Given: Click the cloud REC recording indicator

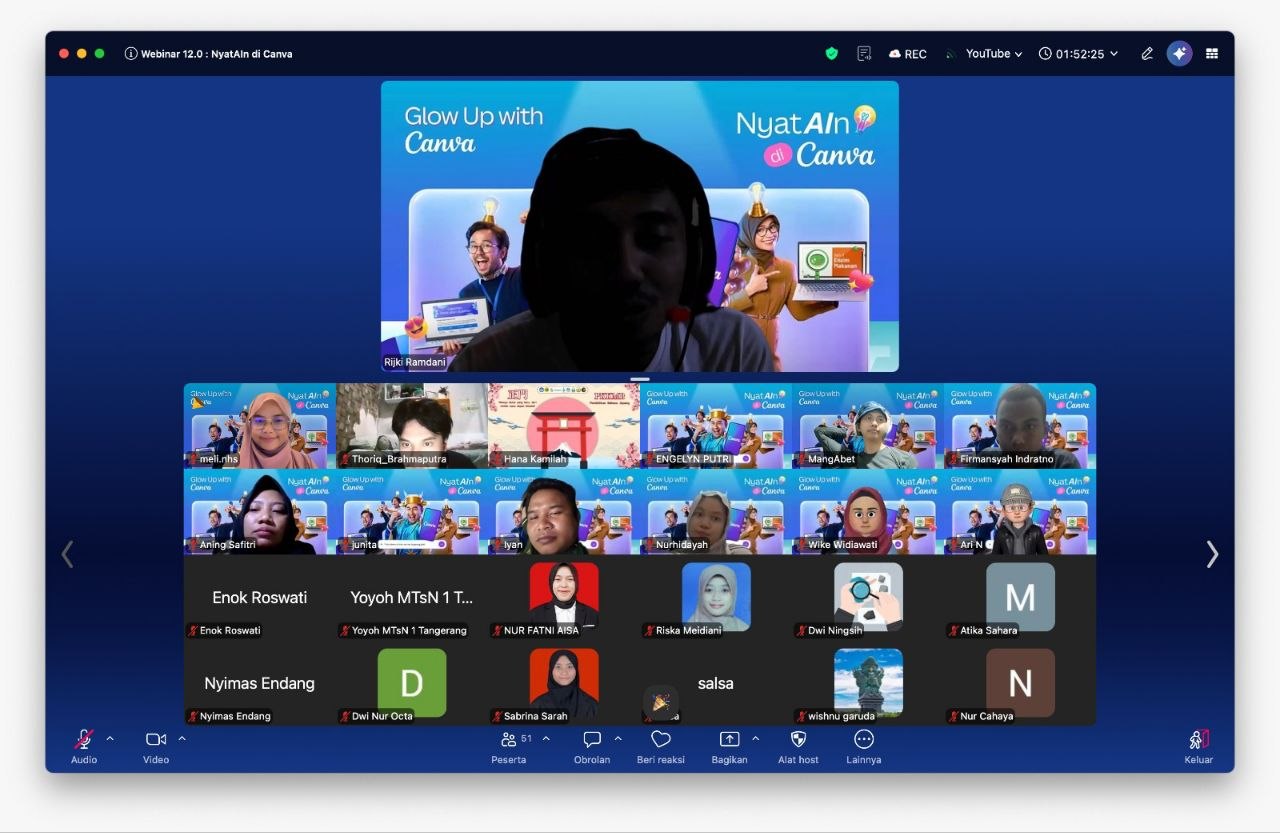Looking at the screenshot, I should [907, 54].
